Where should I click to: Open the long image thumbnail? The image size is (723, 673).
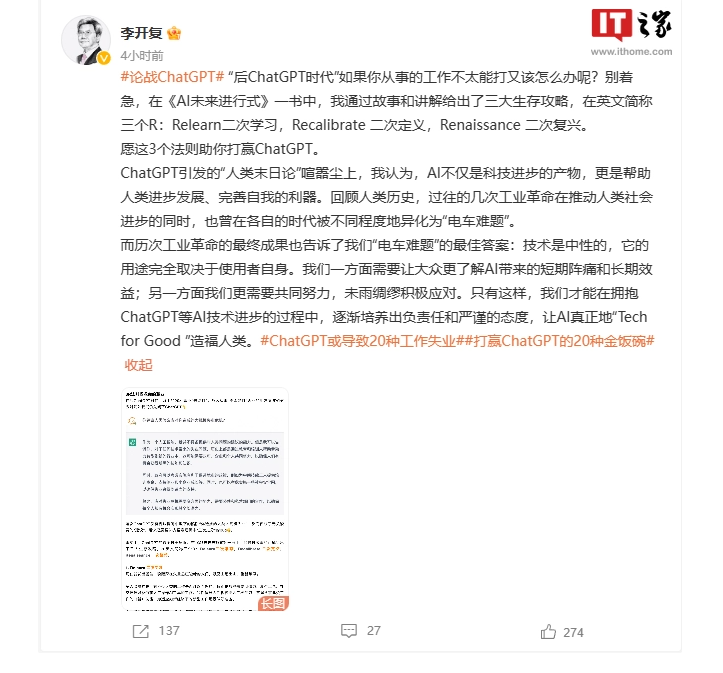205,499
